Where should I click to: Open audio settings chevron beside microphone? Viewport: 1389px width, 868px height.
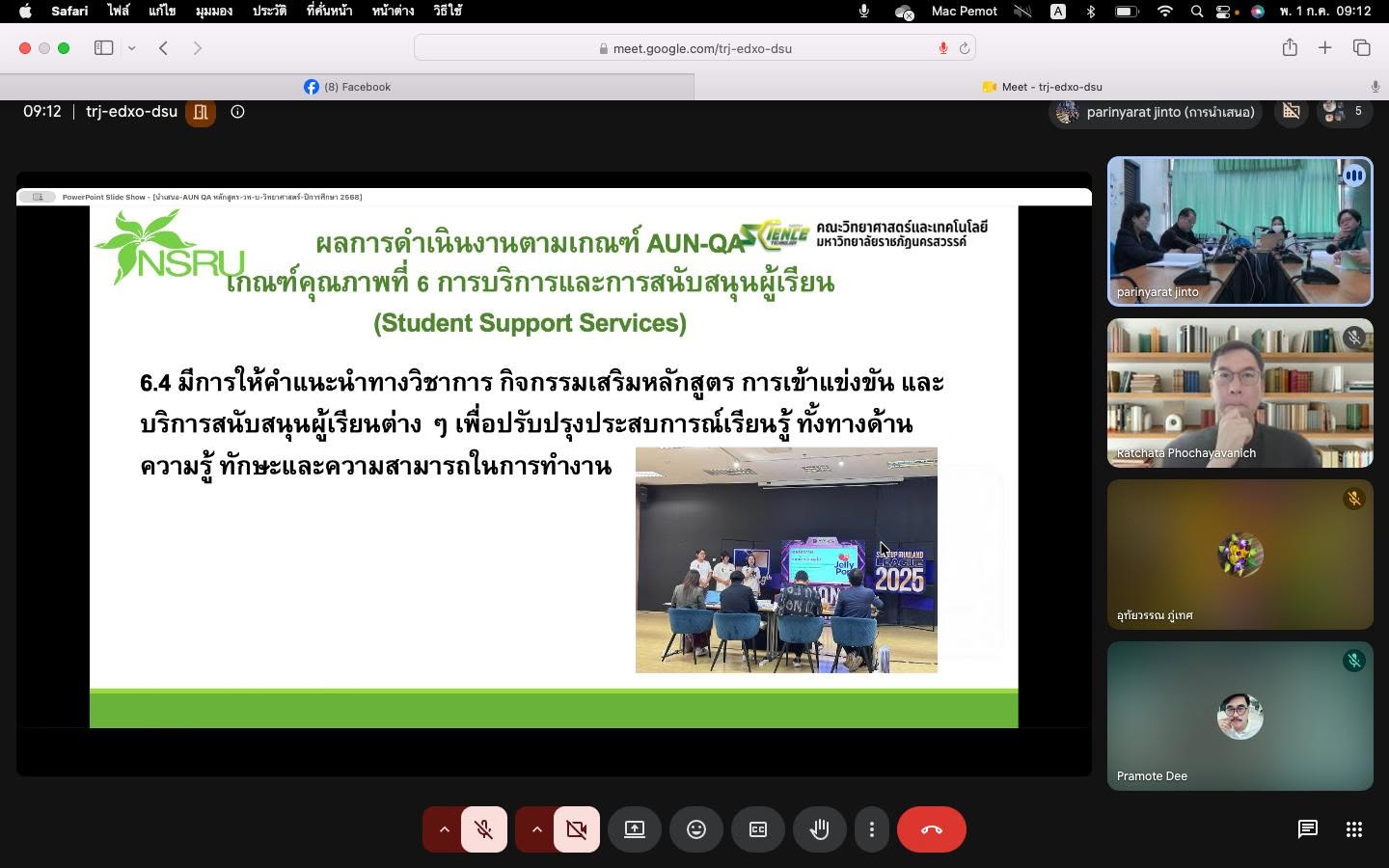(x=444, y=829)
